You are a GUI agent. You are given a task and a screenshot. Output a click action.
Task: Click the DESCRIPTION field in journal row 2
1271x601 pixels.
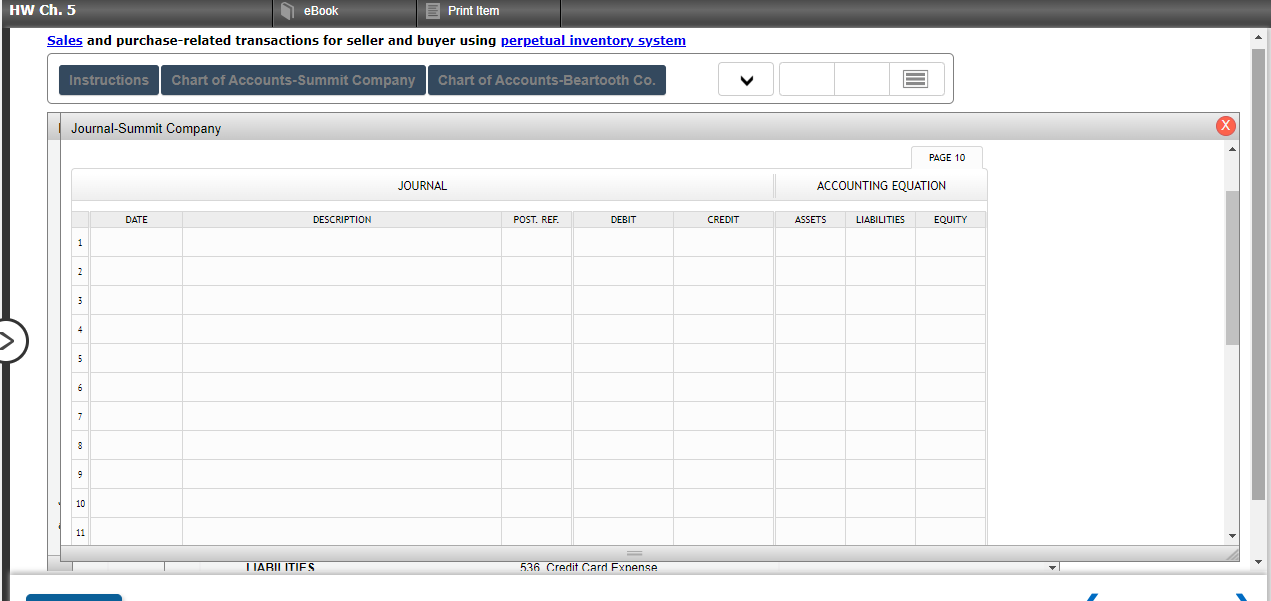[342, 271]
